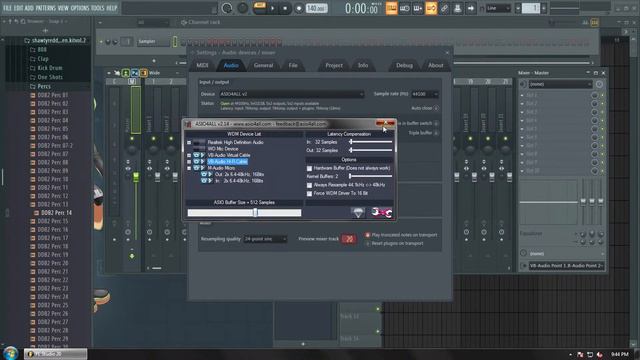
Task: Open the FILE menu
Action: pyautogui.click(x=7, y=8)
